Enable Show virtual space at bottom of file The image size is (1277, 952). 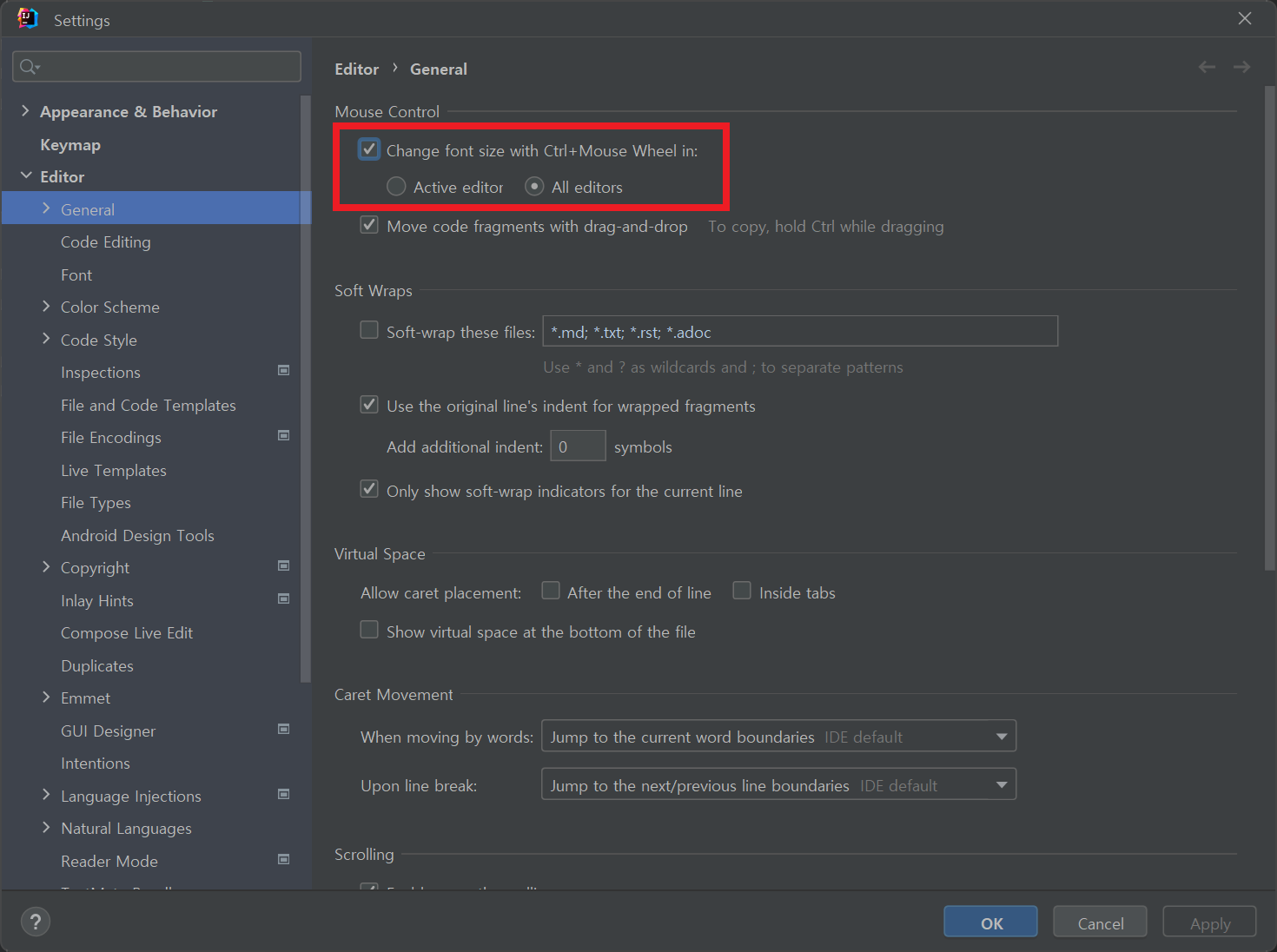369,630
